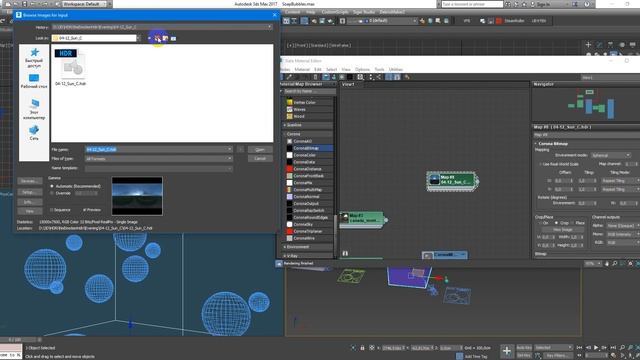Open the View menu in Slate Material Editor
640x360 pixels.
[346, 69]
